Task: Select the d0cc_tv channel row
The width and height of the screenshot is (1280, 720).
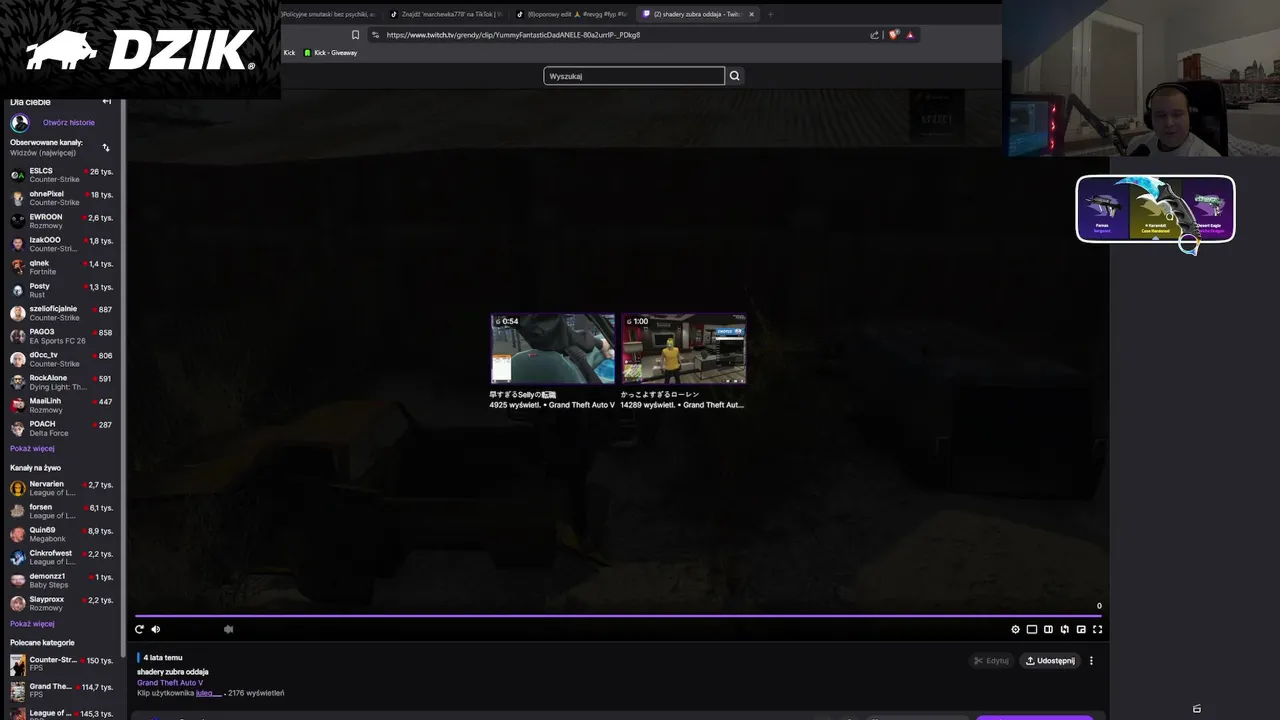Action: pos(62,359)
